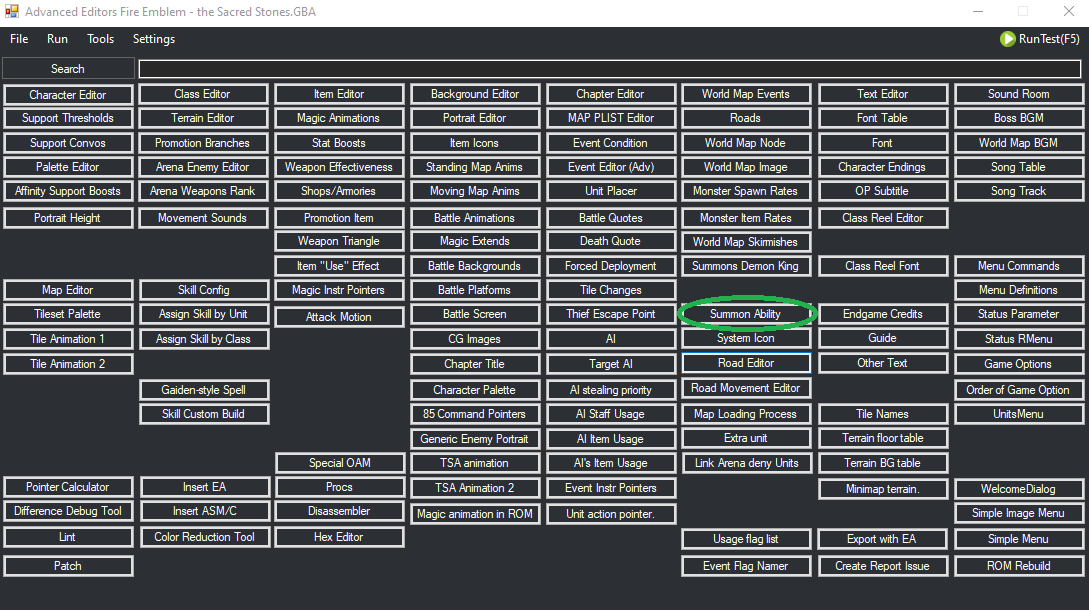Open Event Condition
The image size is (1089, 610).
tap(610, 143)
